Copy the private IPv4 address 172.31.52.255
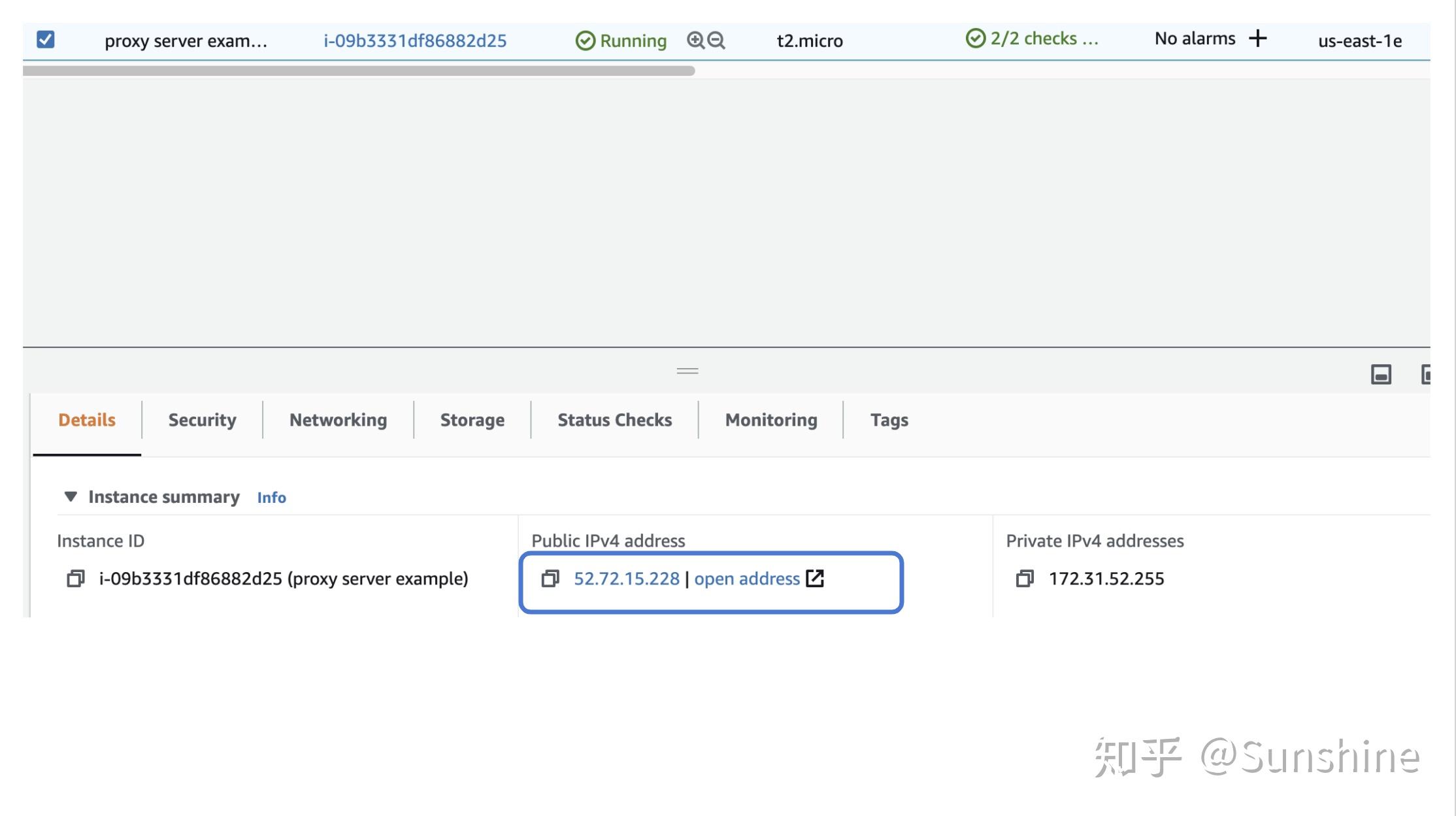1456x816 pixels. [1025, 578]
